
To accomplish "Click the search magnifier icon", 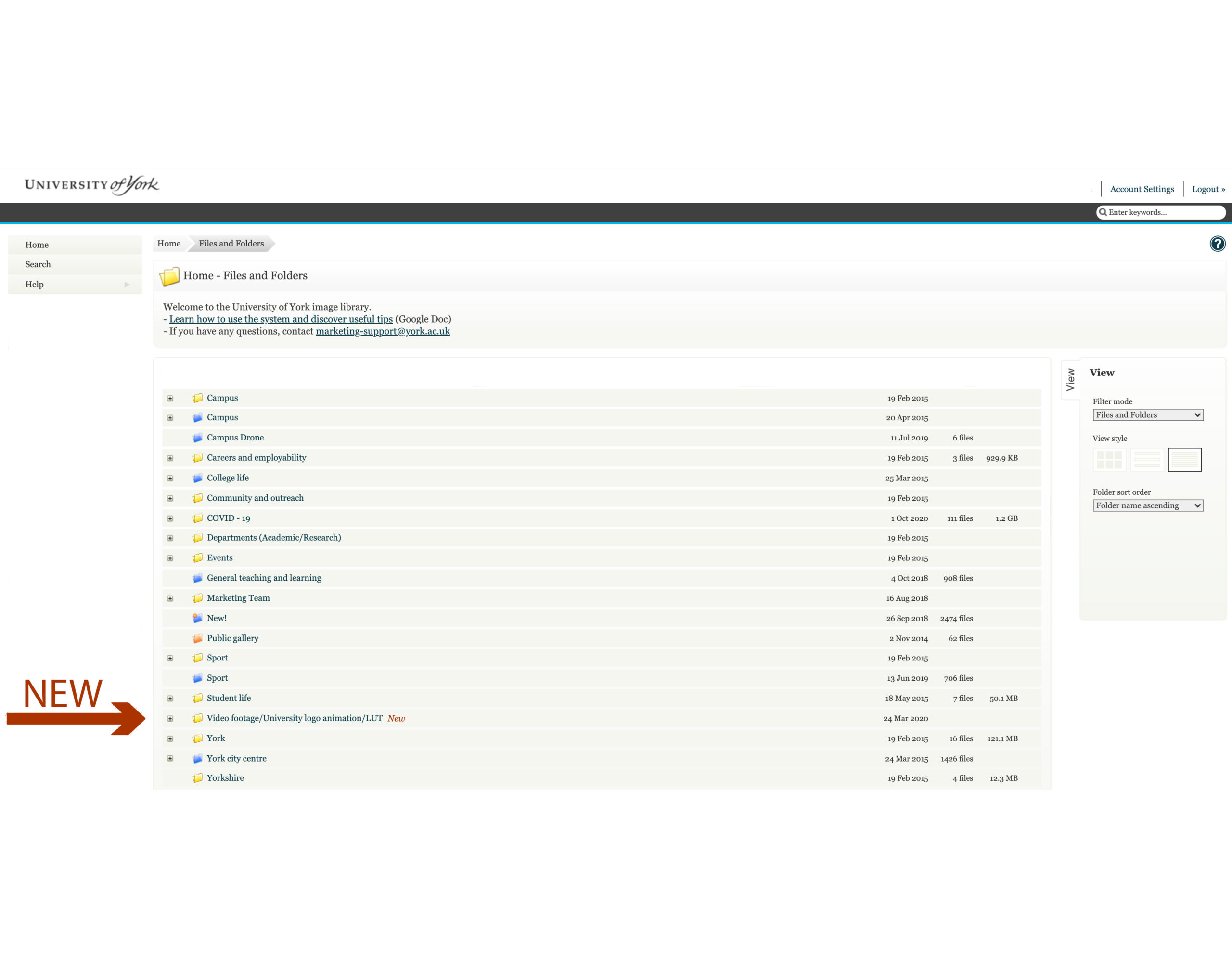I will 1102,212.
